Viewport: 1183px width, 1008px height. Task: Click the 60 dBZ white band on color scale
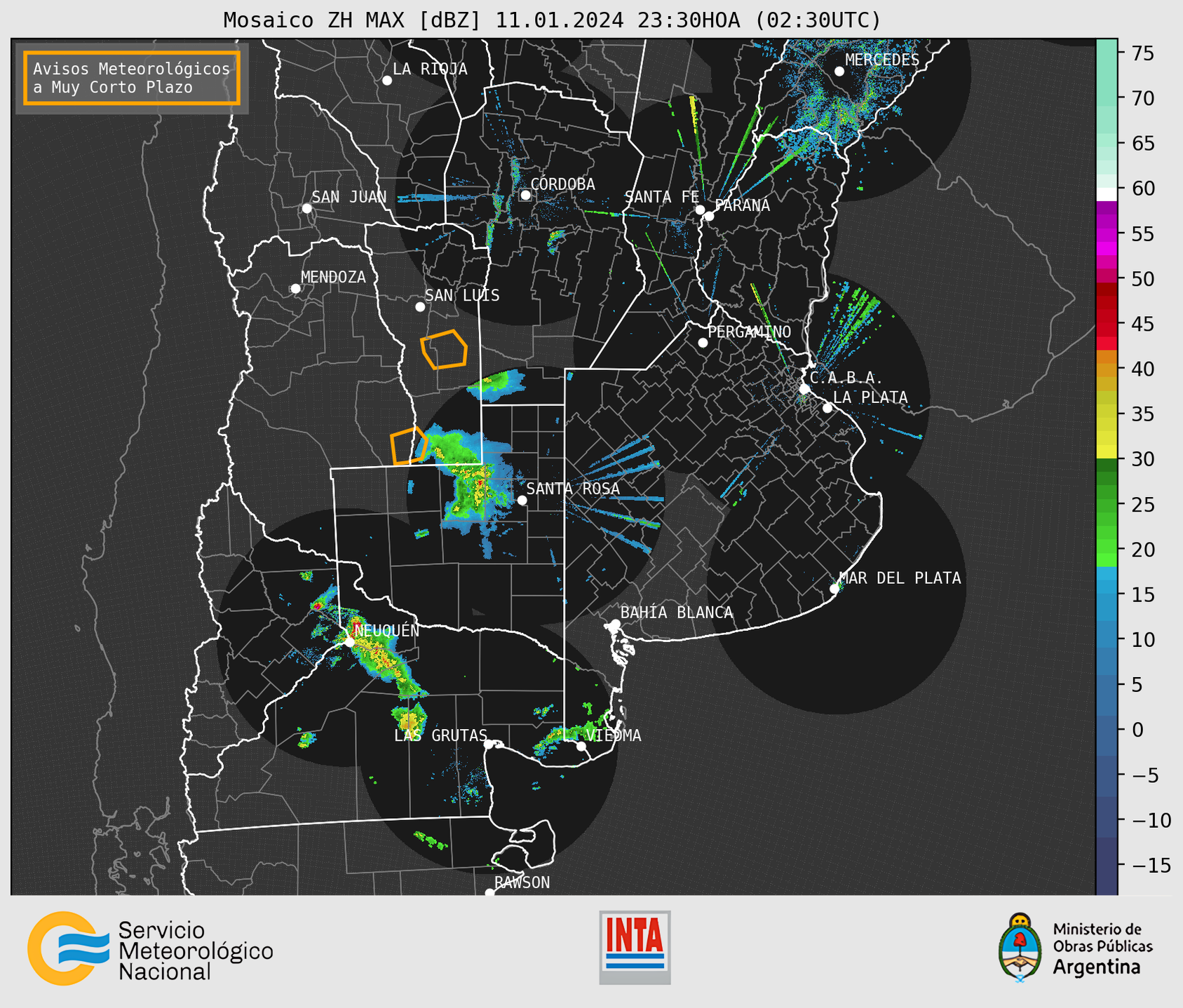pyautogui.click(x=1107, y=194)
